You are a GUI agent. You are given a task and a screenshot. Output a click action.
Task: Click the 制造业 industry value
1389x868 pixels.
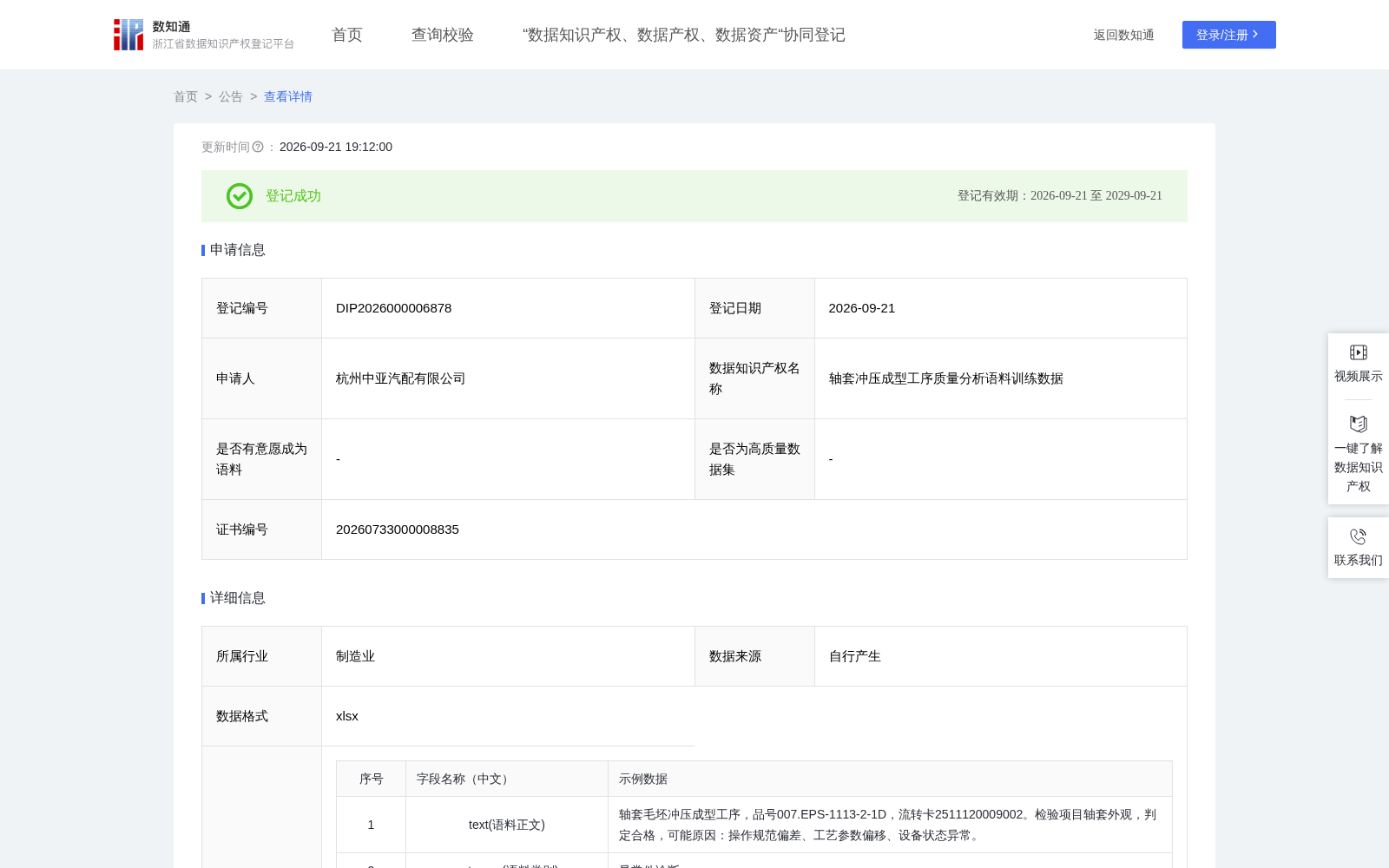pyautogui.click(x=356, y=656)
